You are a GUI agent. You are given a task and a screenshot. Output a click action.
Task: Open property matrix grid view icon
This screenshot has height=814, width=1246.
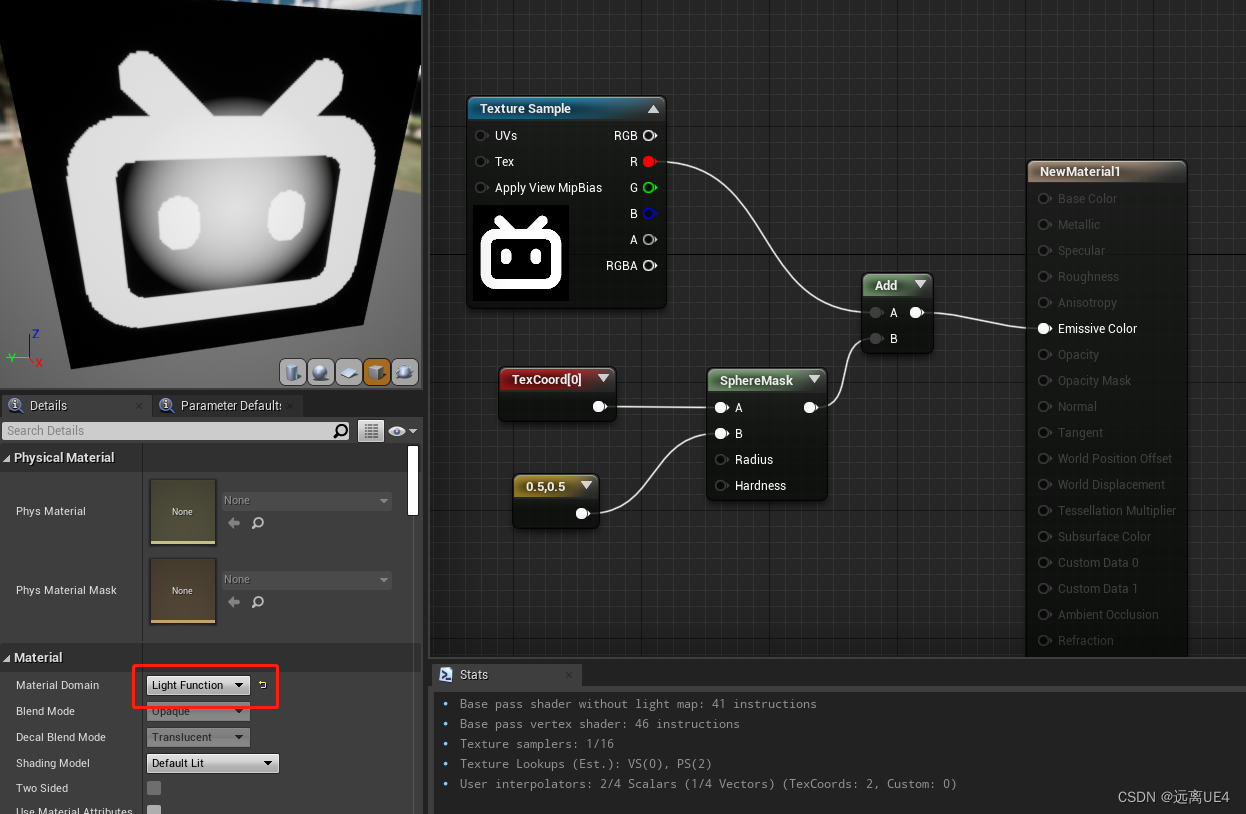point(372,431)
